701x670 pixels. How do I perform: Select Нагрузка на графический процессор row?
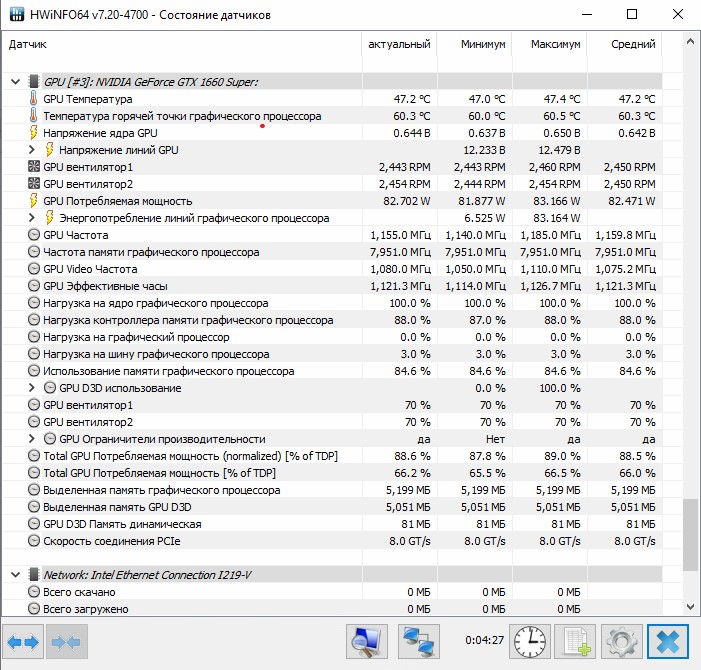[x=332, y=337]
